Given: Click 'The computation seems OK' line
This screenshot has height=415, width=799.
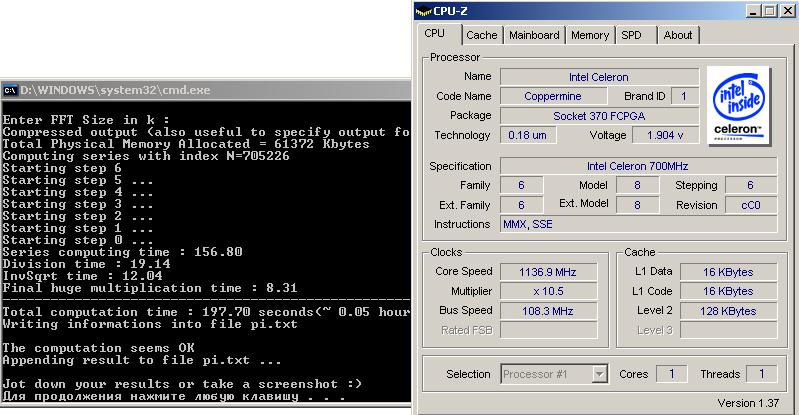Looking at the screenshot, I should click(98, 348).
